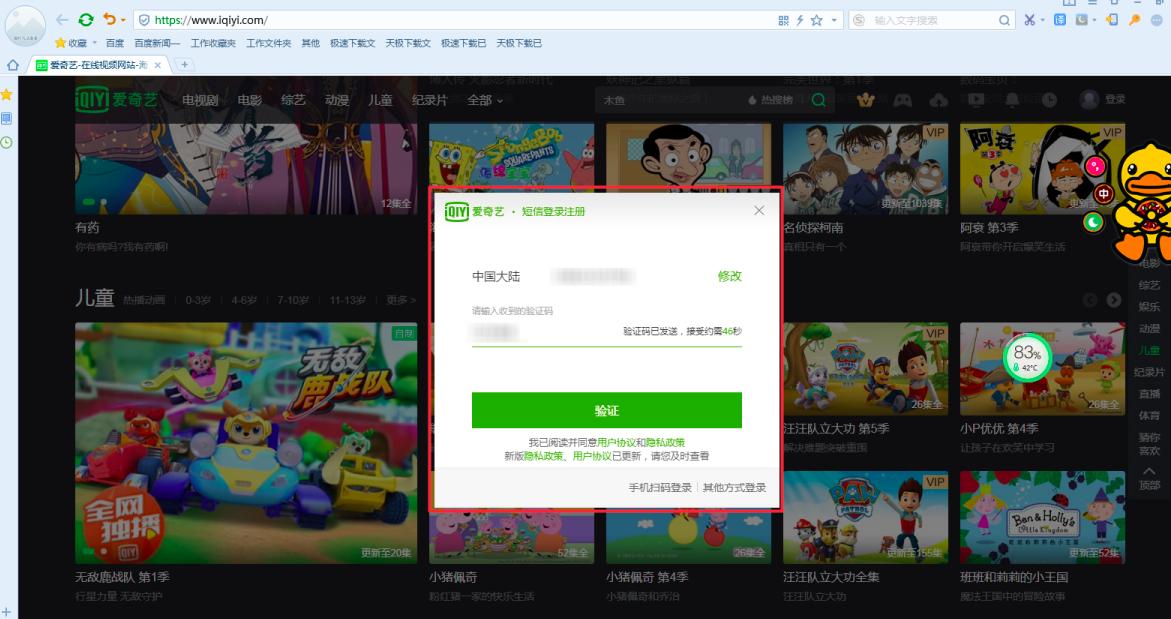Open the undo arrow dropdown in browser toolbar
The height and width of the screenshot is (619, 1171).
(123, 20)
